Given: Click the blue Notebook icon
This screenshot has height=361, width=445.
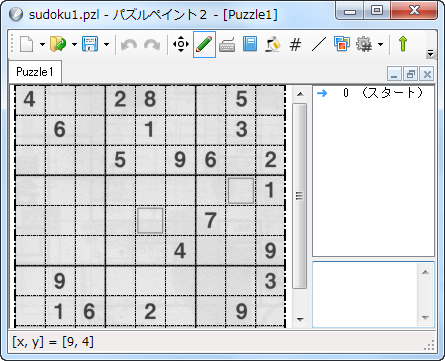Looking at the screenshot, I should tap(250, 44).
